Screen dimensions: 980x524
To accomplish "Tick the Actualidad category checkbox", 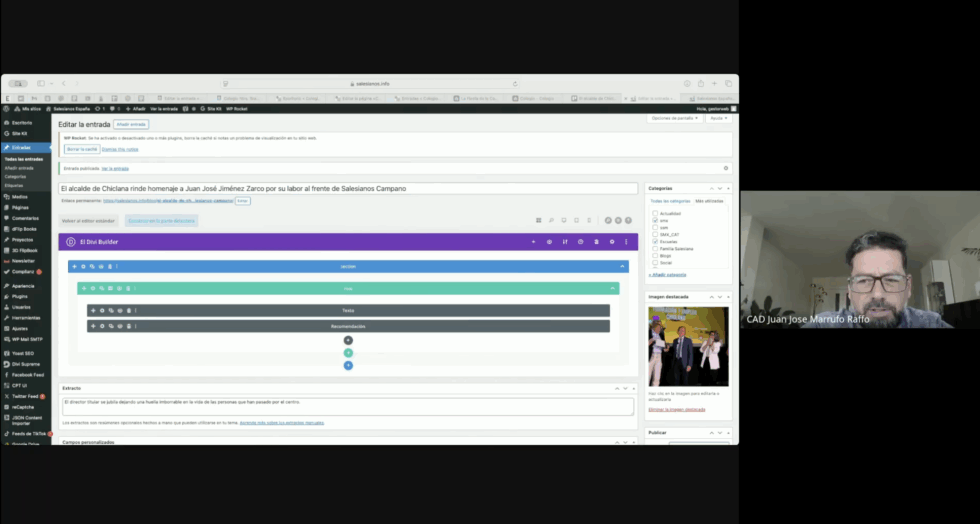I will [655, 213].
